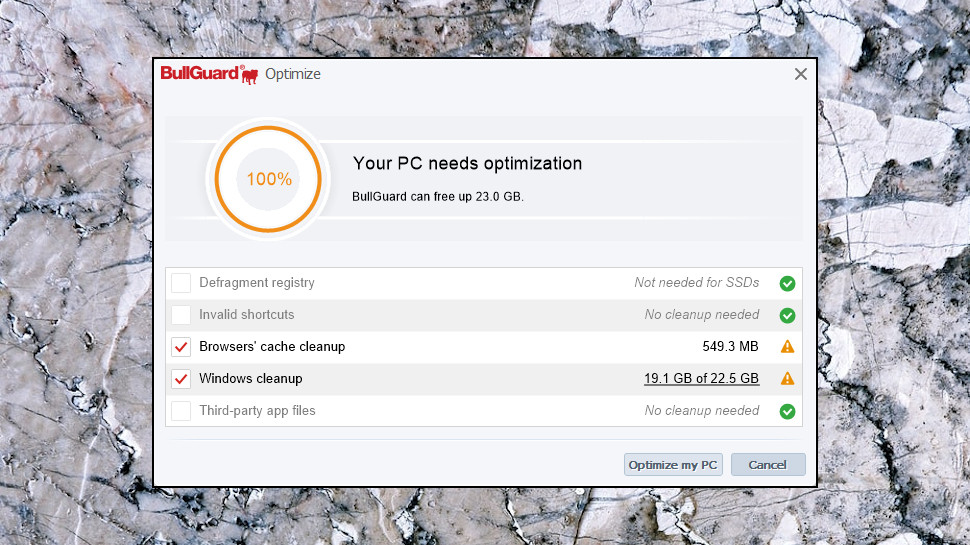Click the Optimize my PC button
This screenshot has height=545, width=970.
[x=673, y=465]
